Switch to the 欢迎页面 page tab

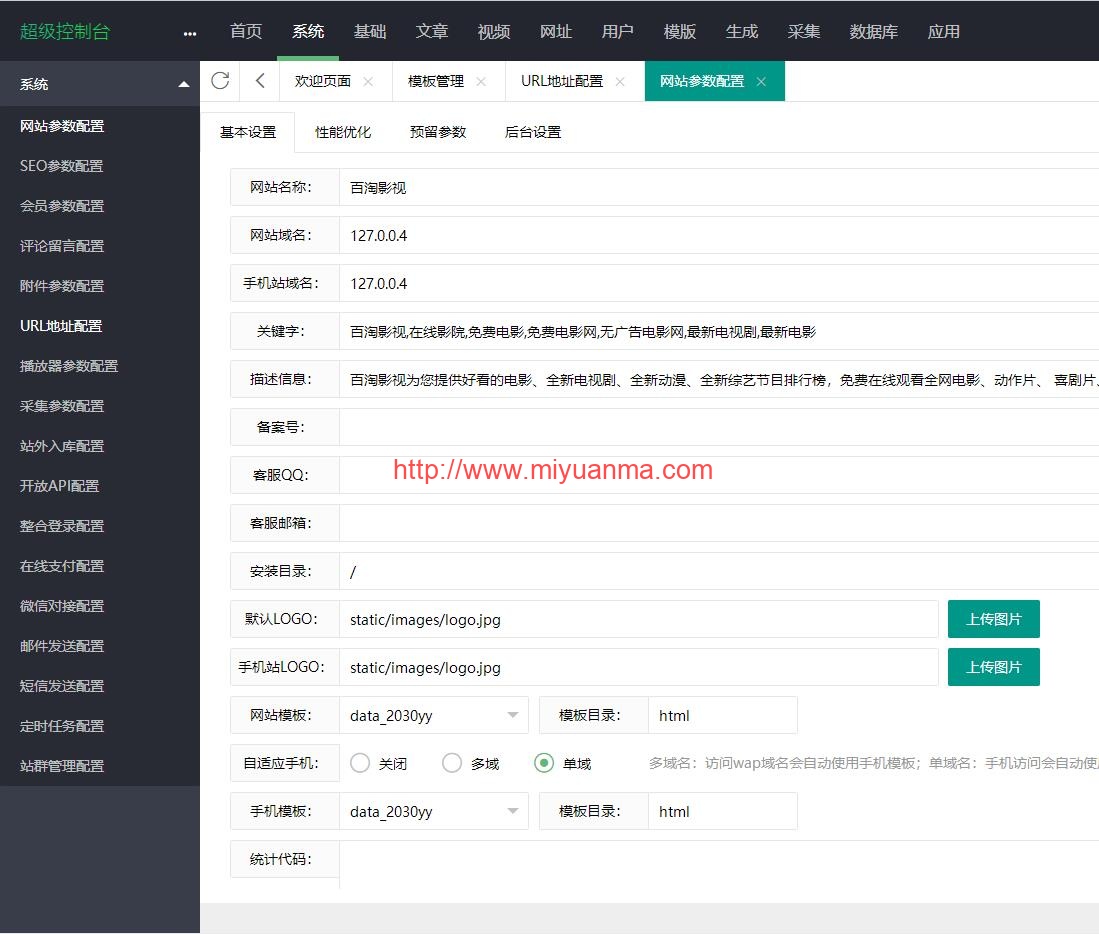[x=323, y=81]
